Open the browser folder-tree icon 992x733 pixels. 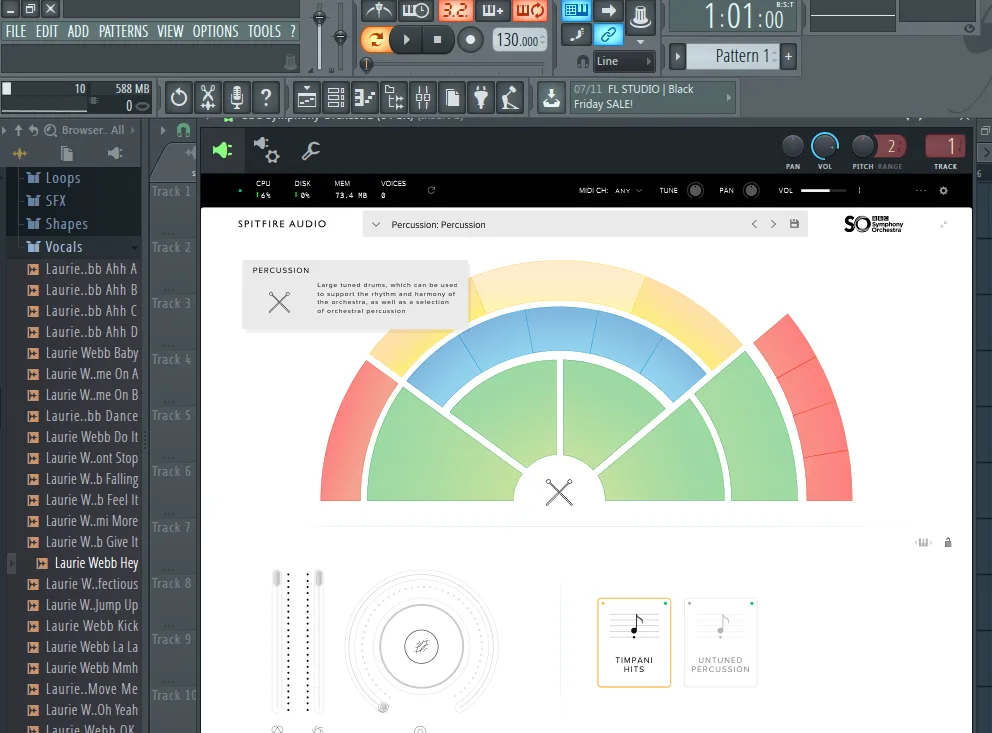394,97
